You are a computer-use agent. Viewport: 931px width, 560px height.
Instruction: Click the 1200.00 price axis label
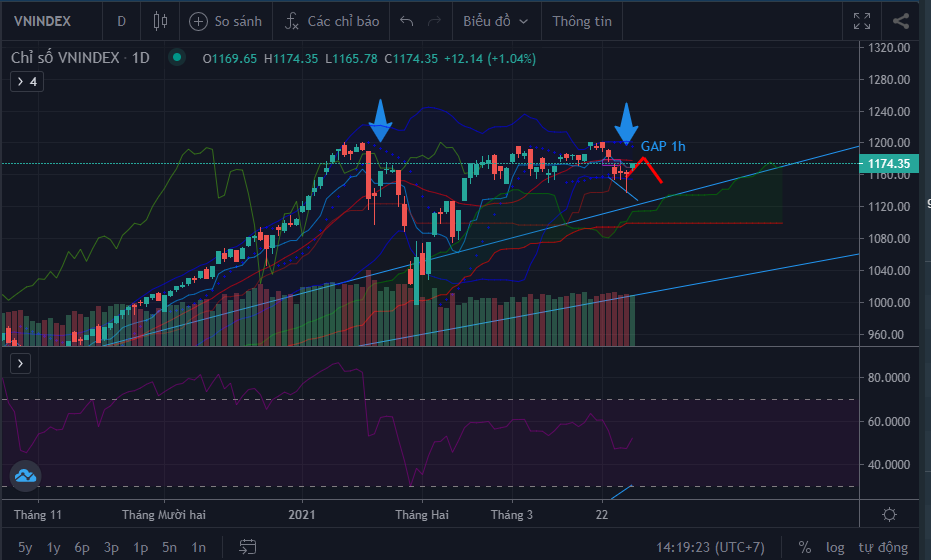[x=889, y=143]
